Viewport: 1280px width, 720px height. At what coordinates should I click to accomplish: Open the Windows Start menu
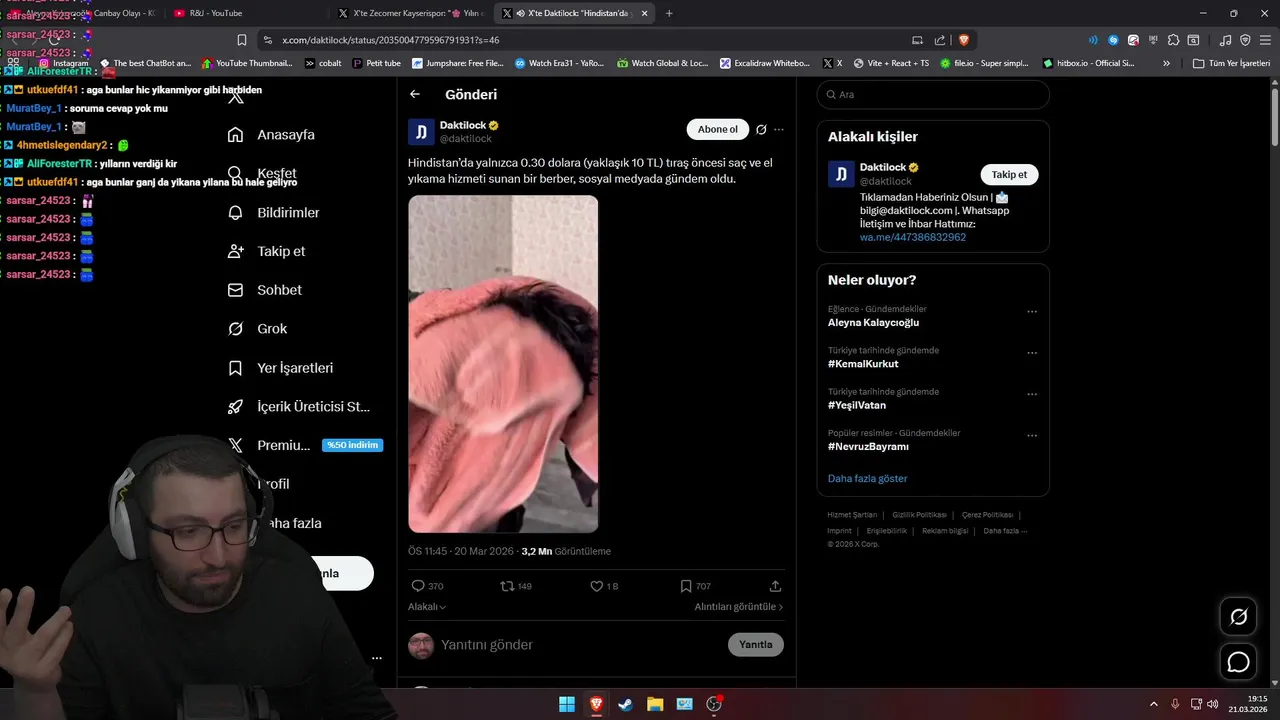coord(567,704)
